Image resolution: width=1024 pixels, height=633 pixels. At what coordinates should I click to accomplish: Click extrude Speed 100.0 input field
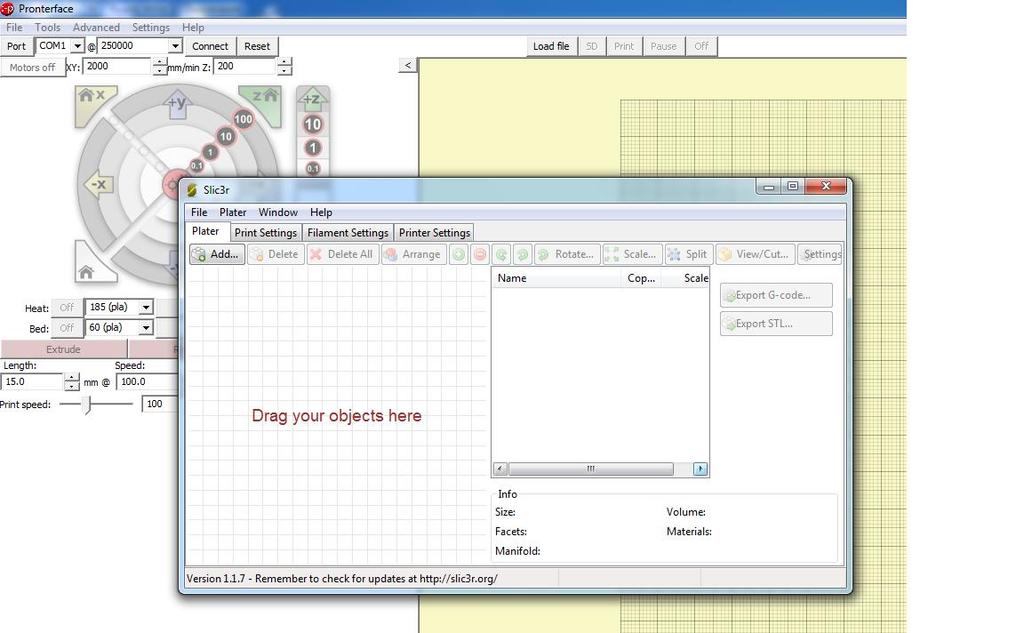[x=148, y=382]
